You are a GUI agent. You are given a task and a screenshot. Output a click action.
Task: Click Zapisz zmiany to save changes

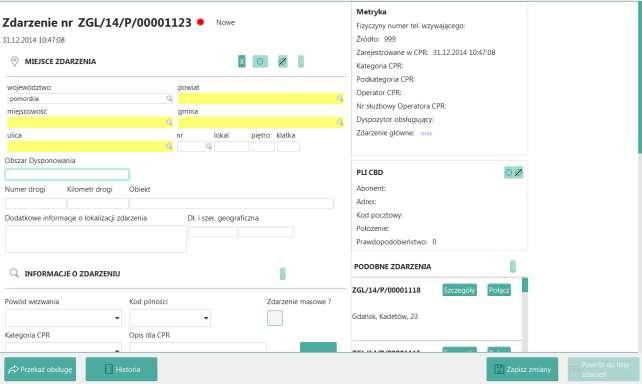pos(522,369)
